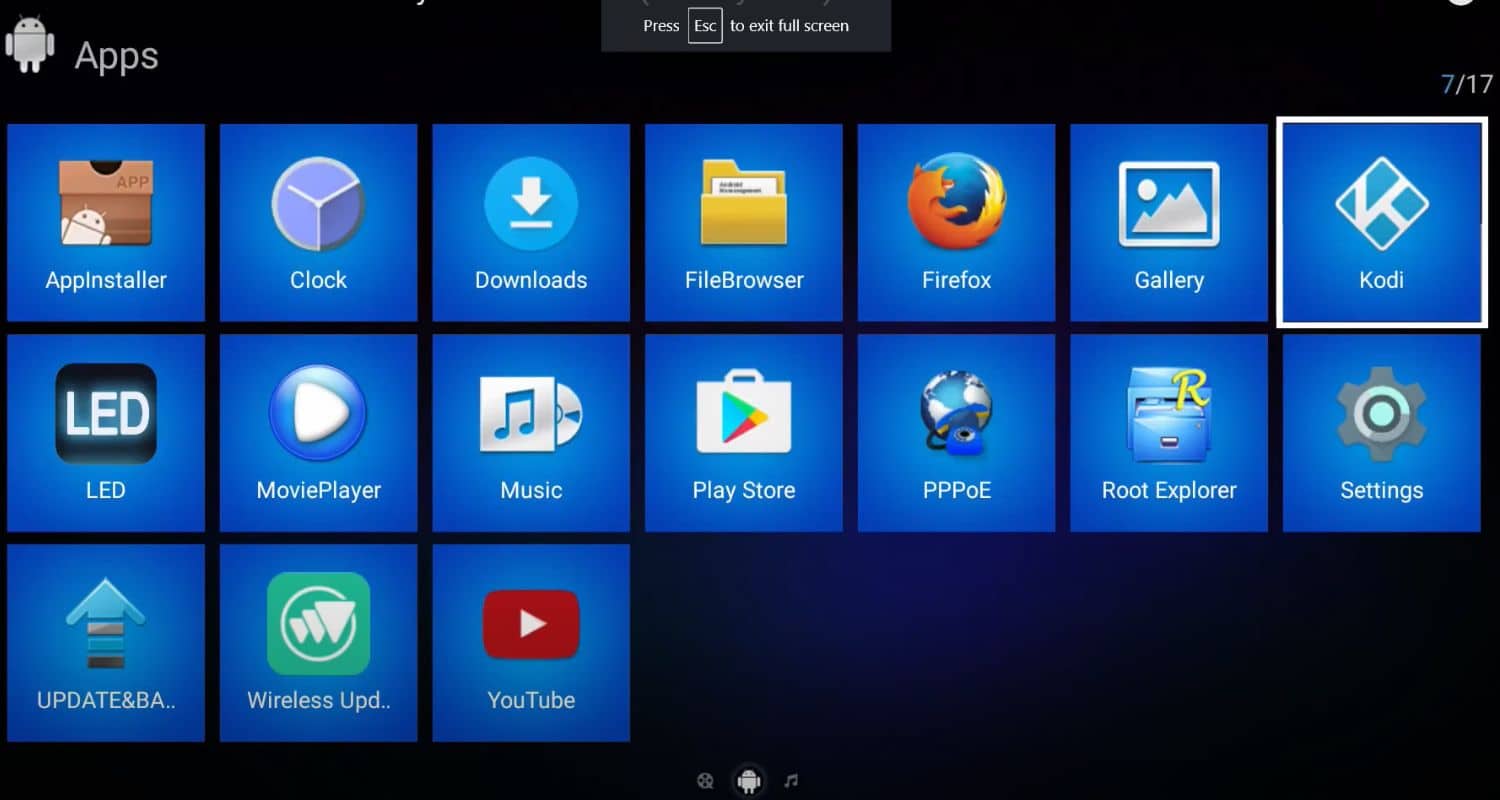Open the UPDATE&BA.. app tile
This screenshot has width=1500, height=800.
point(106,643)
